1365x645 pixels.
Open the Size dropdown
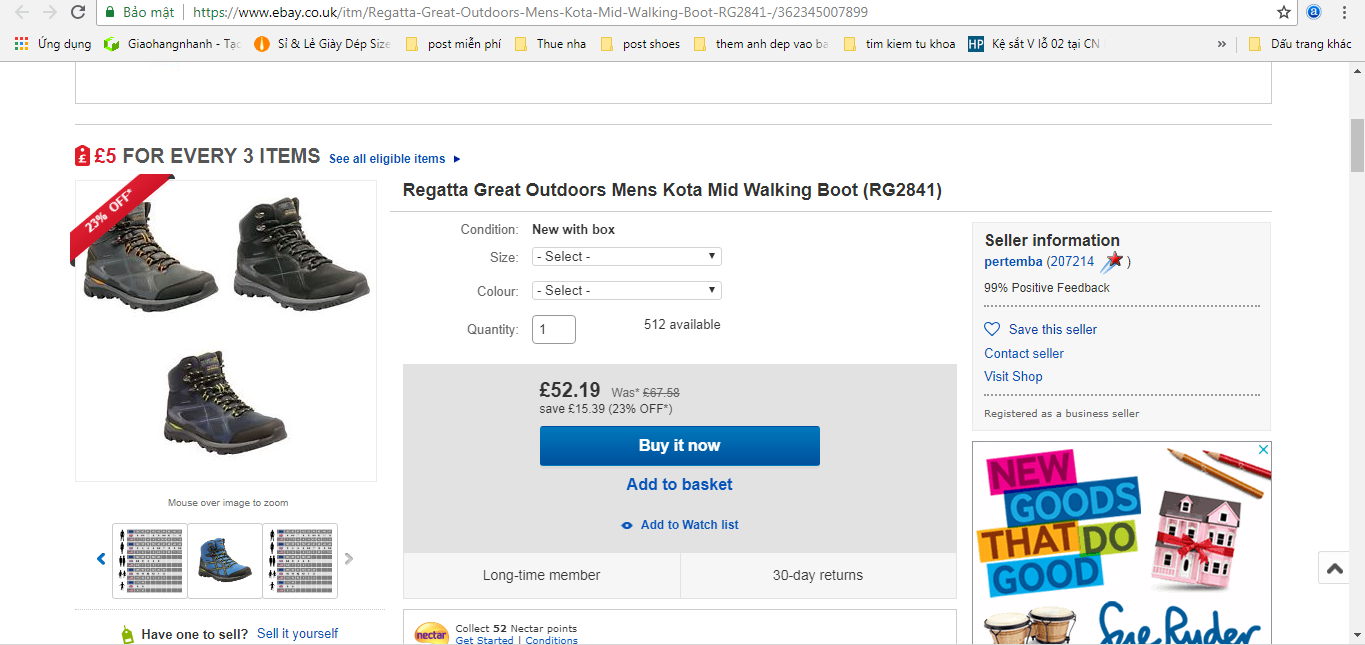pos(627,257)
